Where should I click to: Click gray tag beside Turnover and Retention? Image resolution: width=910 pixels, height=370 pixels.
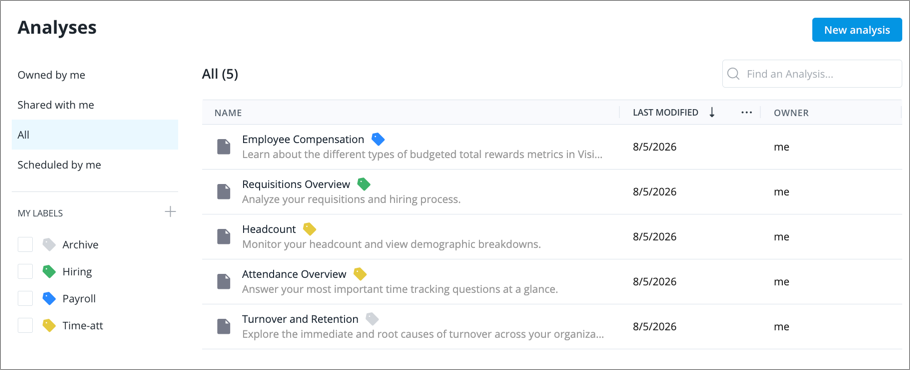click(x=372, y=319)
